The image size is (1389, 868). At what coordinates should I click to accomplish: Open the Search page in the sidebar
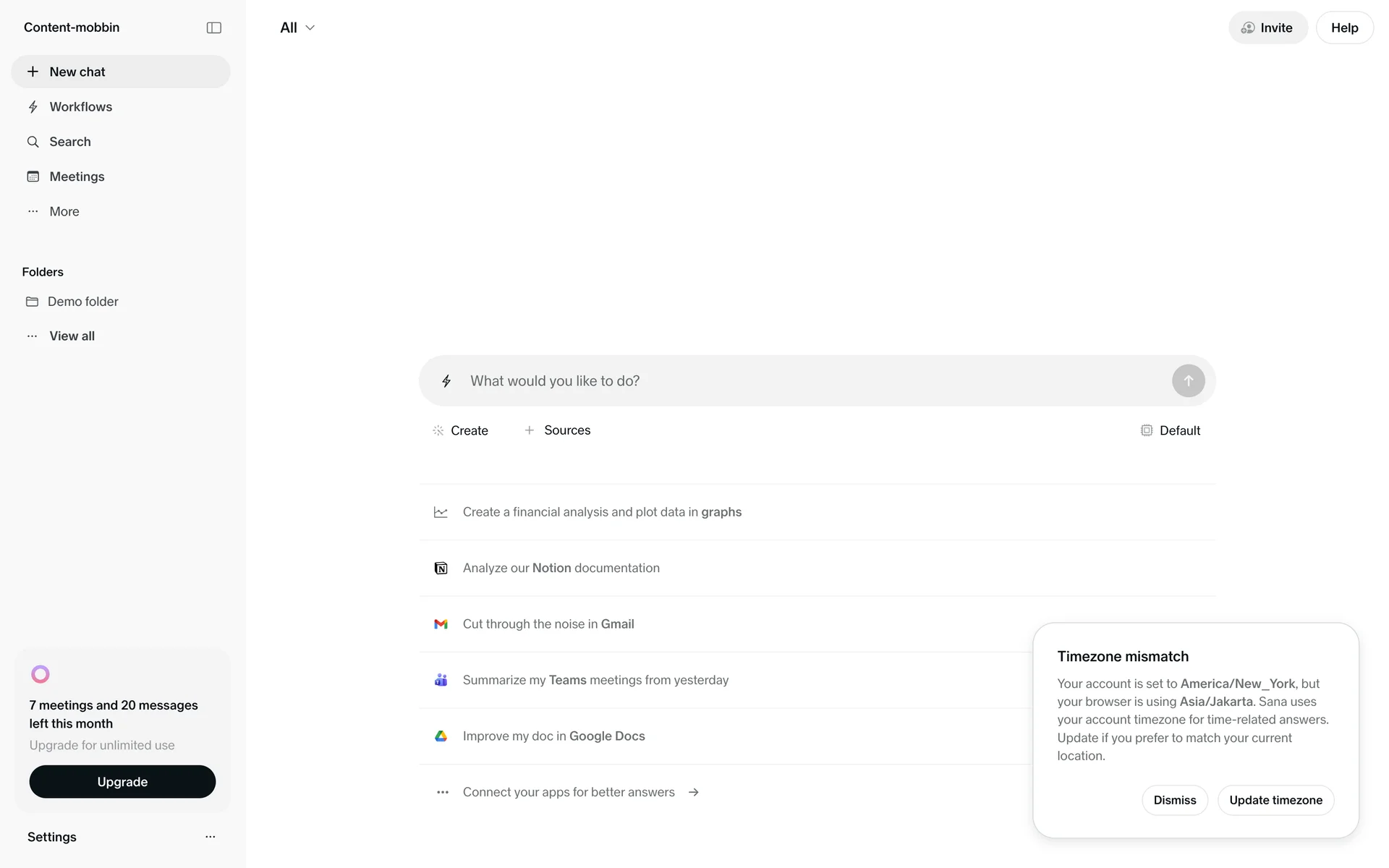click(x=69, y=142)
